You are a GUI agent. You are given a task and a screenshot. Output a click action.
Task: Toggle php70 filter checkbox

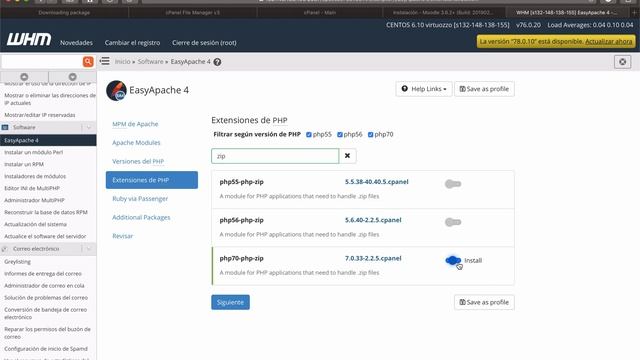(370, 134)
